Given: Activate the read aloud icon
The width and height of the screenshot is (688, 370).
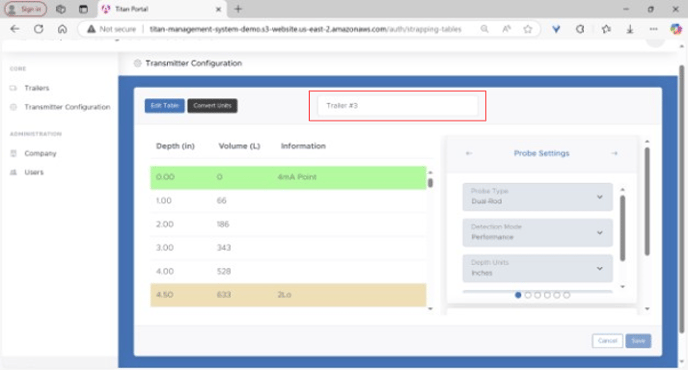Looking at the screenshot, I should coord(506,29).
